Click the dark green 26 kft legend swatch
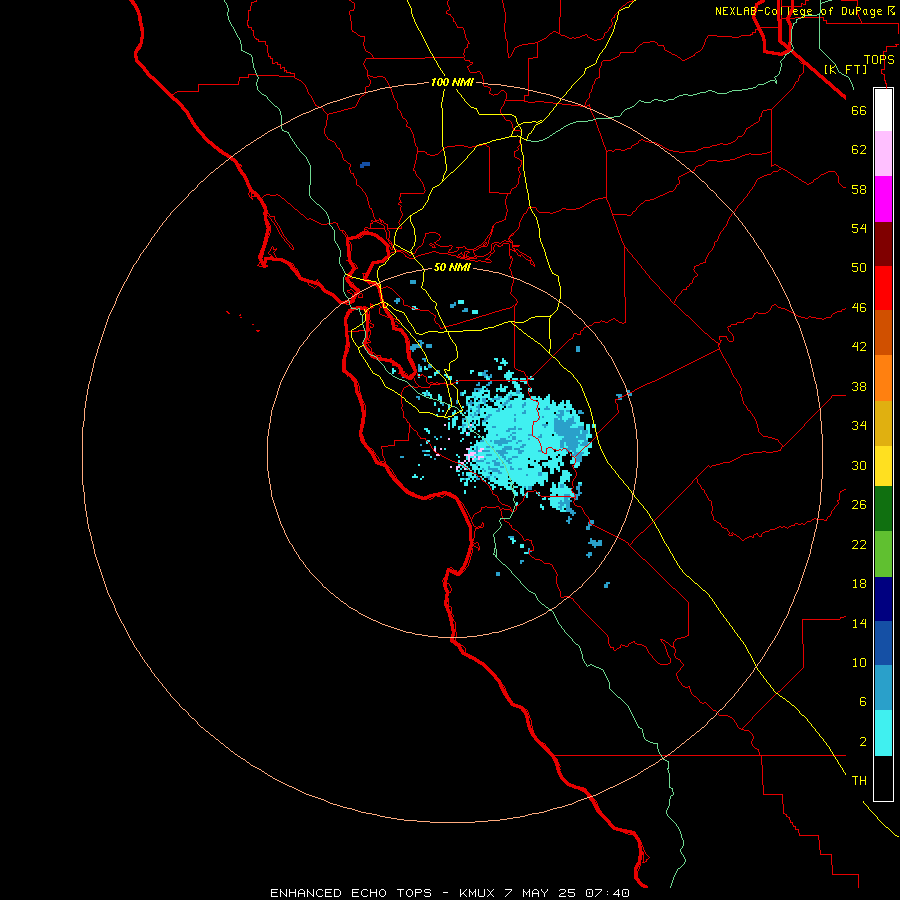 (x=883, y=509)
